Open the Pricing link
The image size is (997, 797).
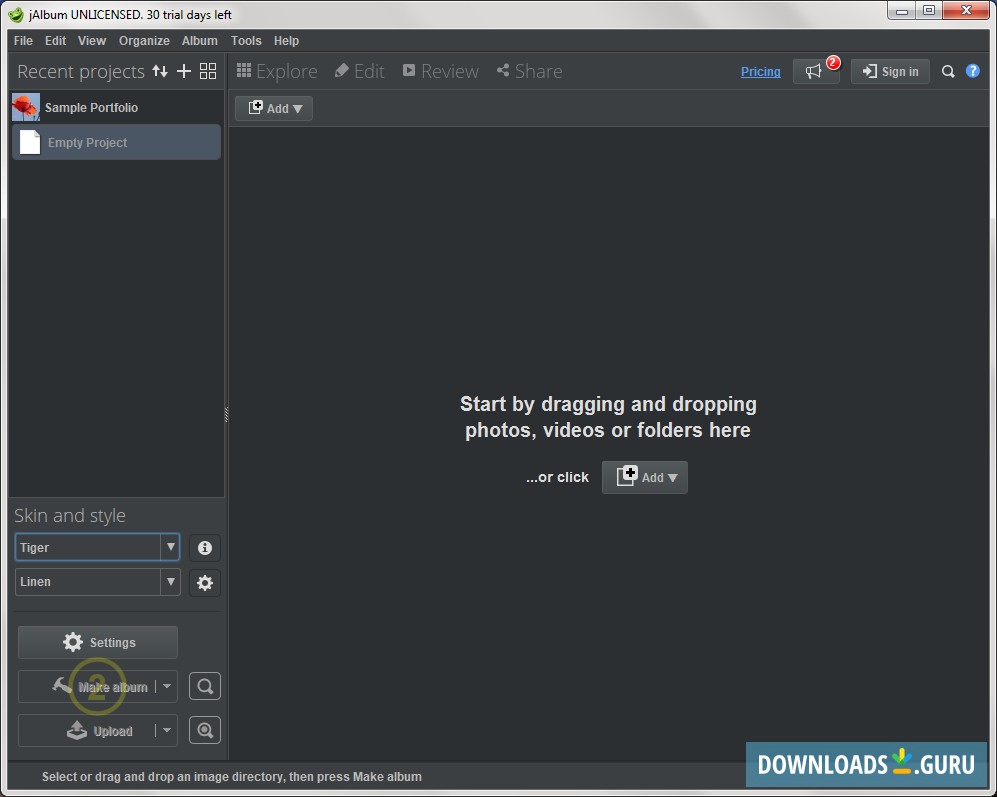point(760,71)
